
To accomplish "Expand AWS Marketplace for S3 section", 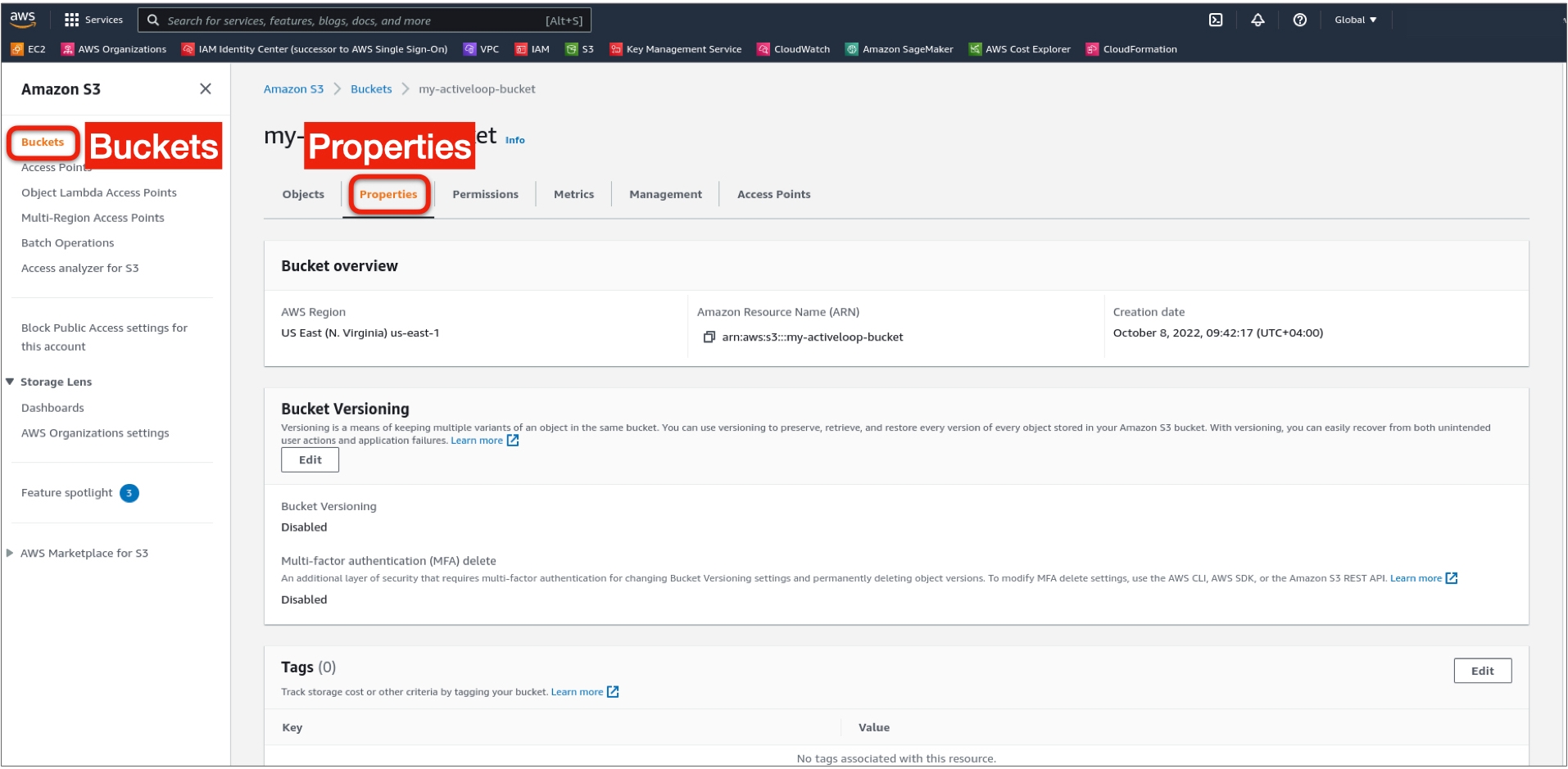I will [11, 554].
